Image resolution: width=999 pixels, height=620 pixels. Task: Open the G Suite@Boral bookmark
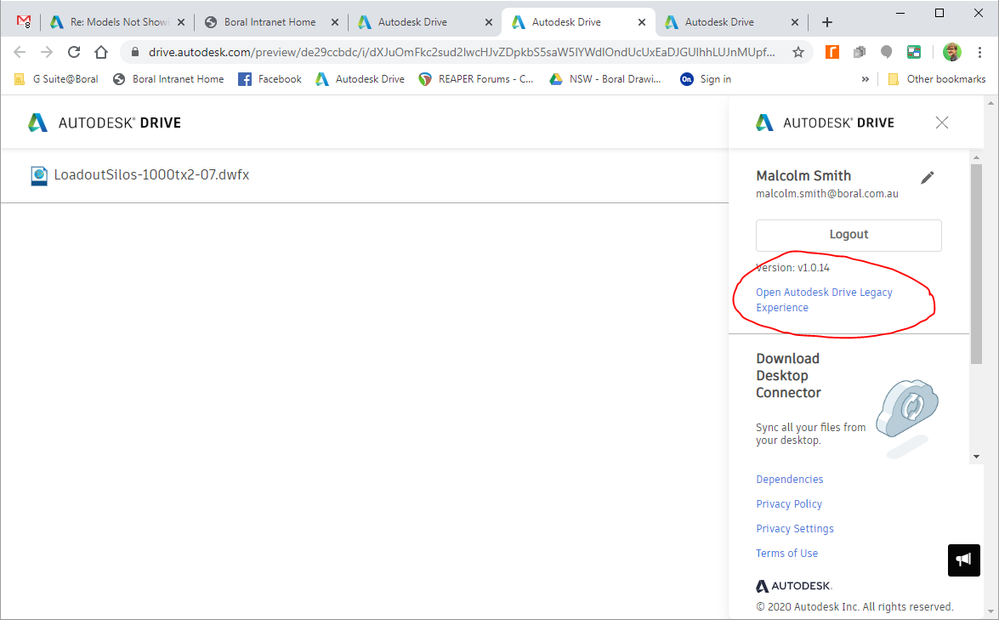click(x=56, y=79)
